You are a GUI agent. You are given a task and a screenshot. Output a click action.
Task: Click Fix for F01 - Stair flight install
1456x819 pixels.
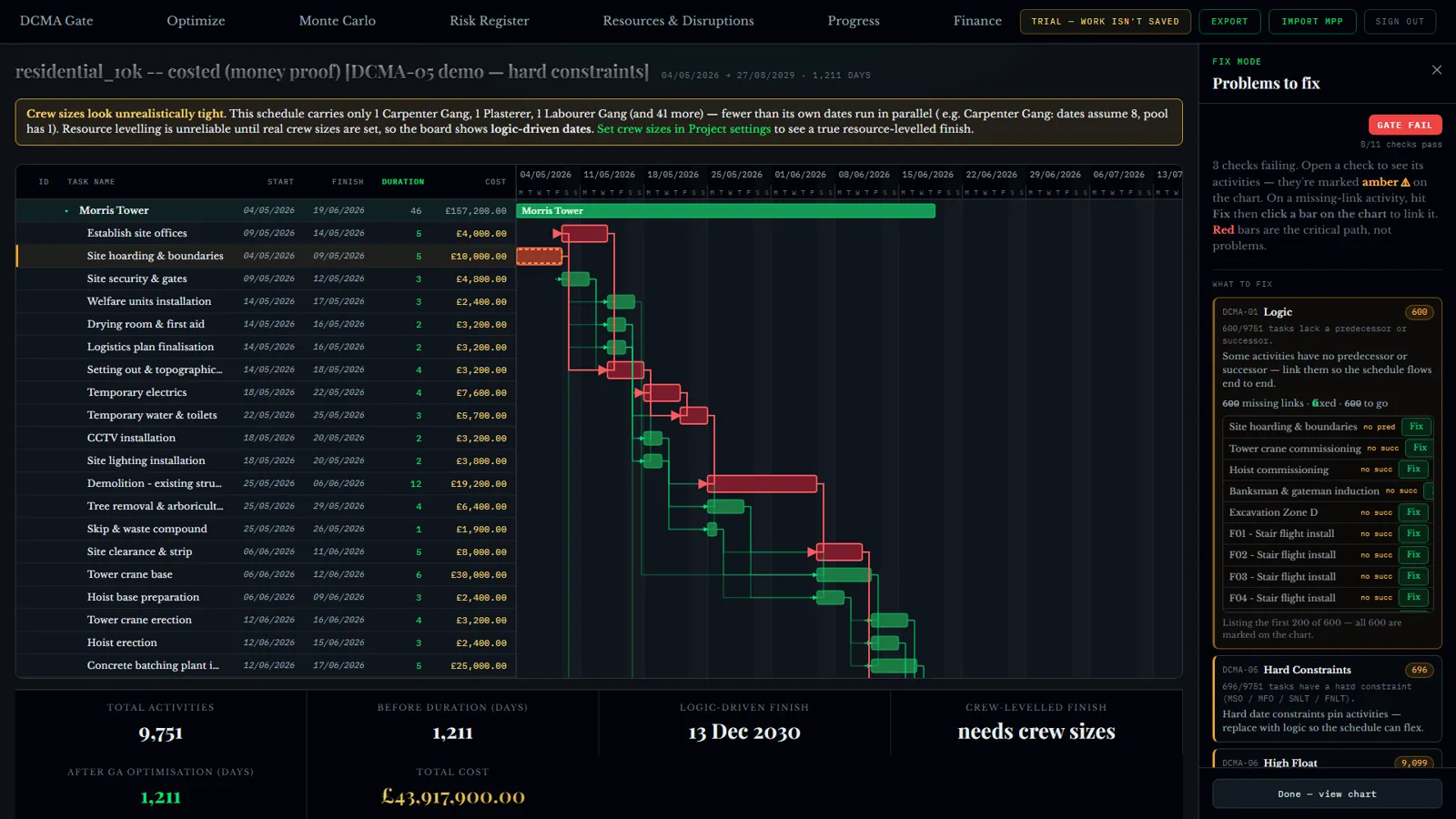(x=1413, y=534)
